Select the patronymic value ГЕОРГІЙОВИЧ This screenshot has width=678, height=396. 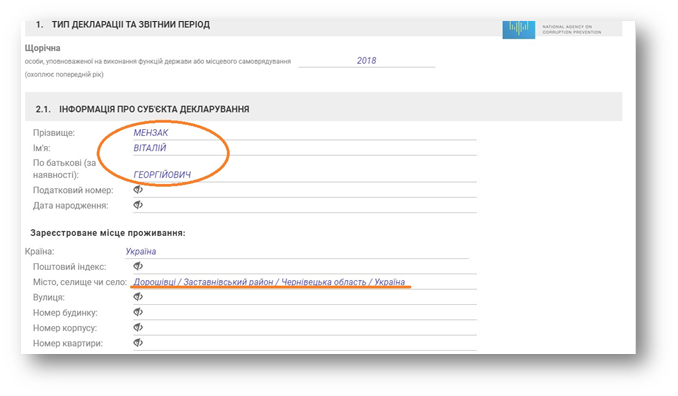(162, 175)
